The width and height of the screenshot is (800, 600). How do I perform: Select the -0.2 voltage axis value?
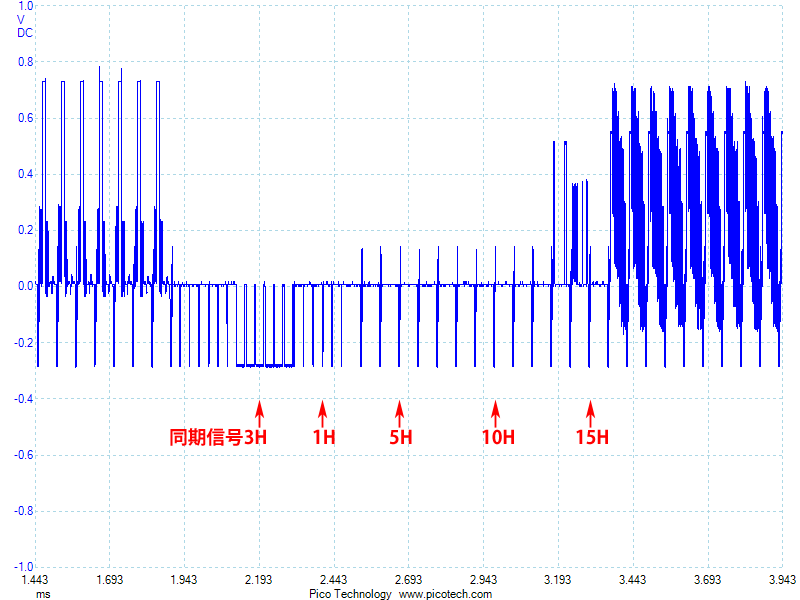coord(24,342)
